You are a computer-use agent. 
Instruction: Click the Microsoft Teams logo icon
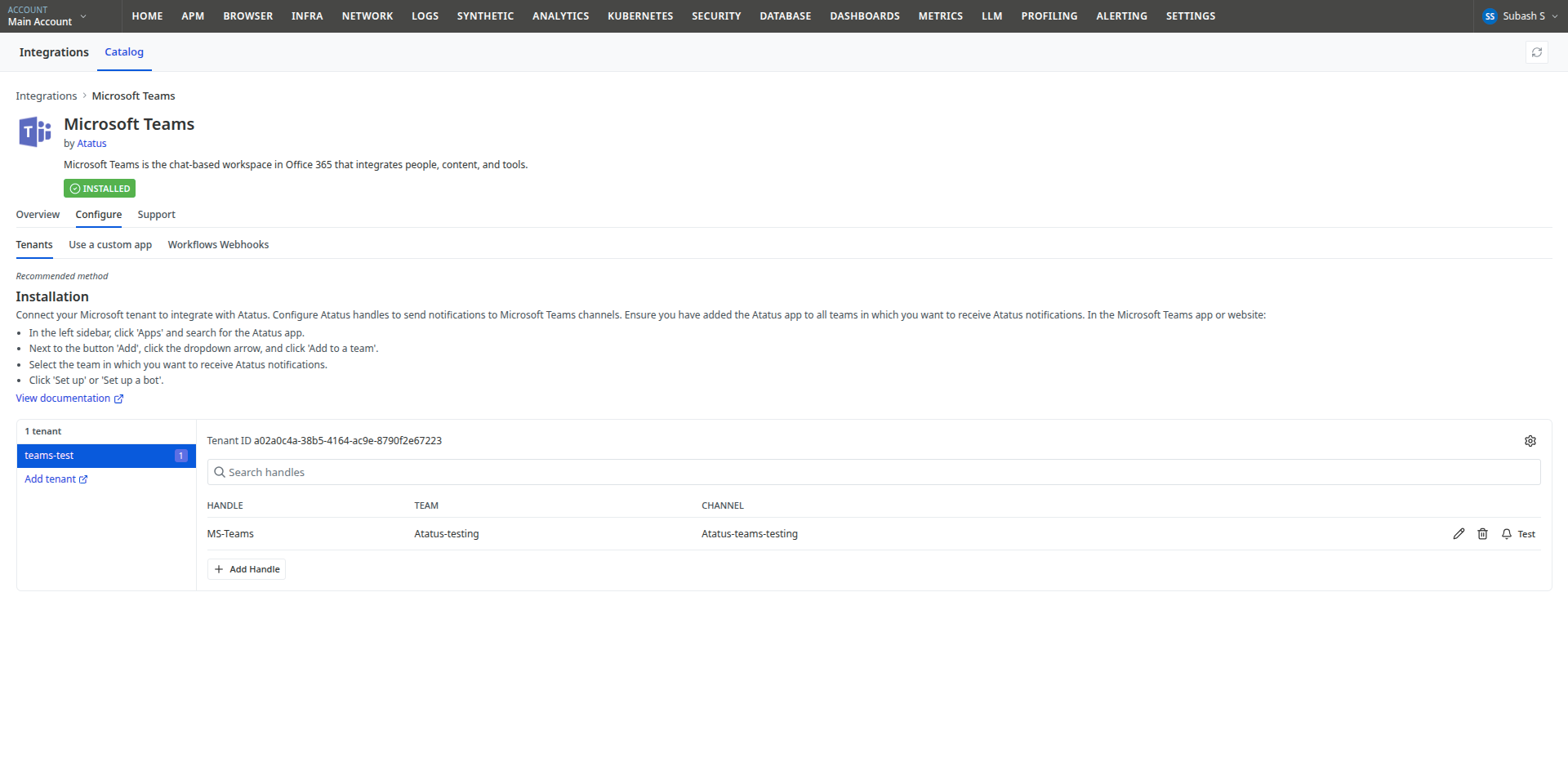(x=35, y=131)
